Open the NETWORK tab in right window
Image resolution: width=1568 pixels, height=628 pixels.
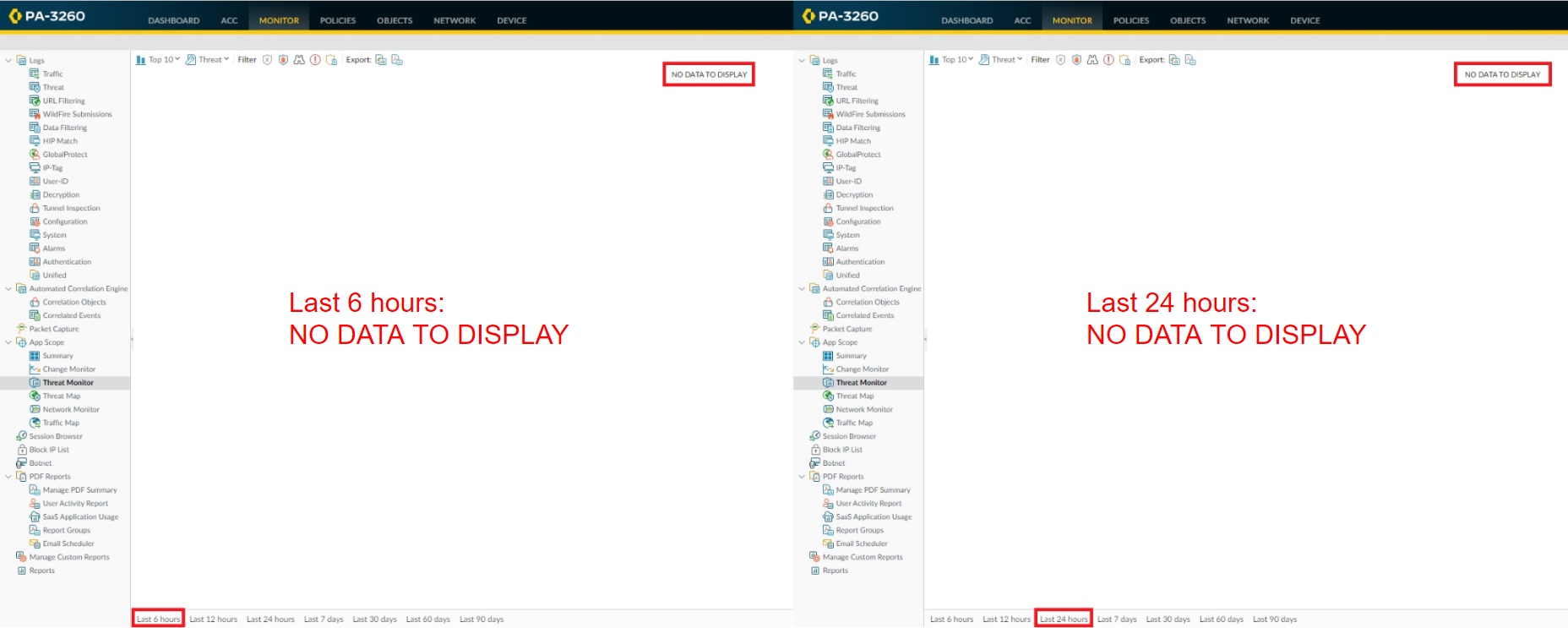(x=1248, y=20)
